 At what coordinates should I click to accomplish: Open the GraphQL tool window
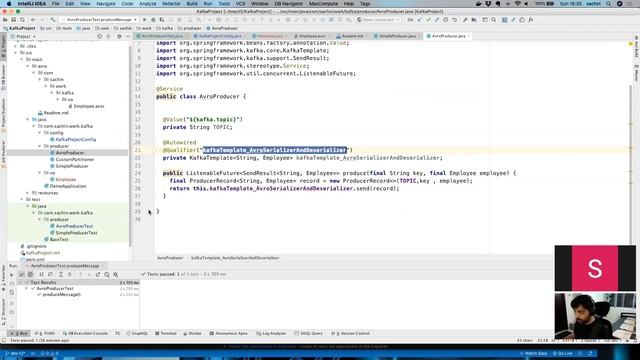[138, 333]
